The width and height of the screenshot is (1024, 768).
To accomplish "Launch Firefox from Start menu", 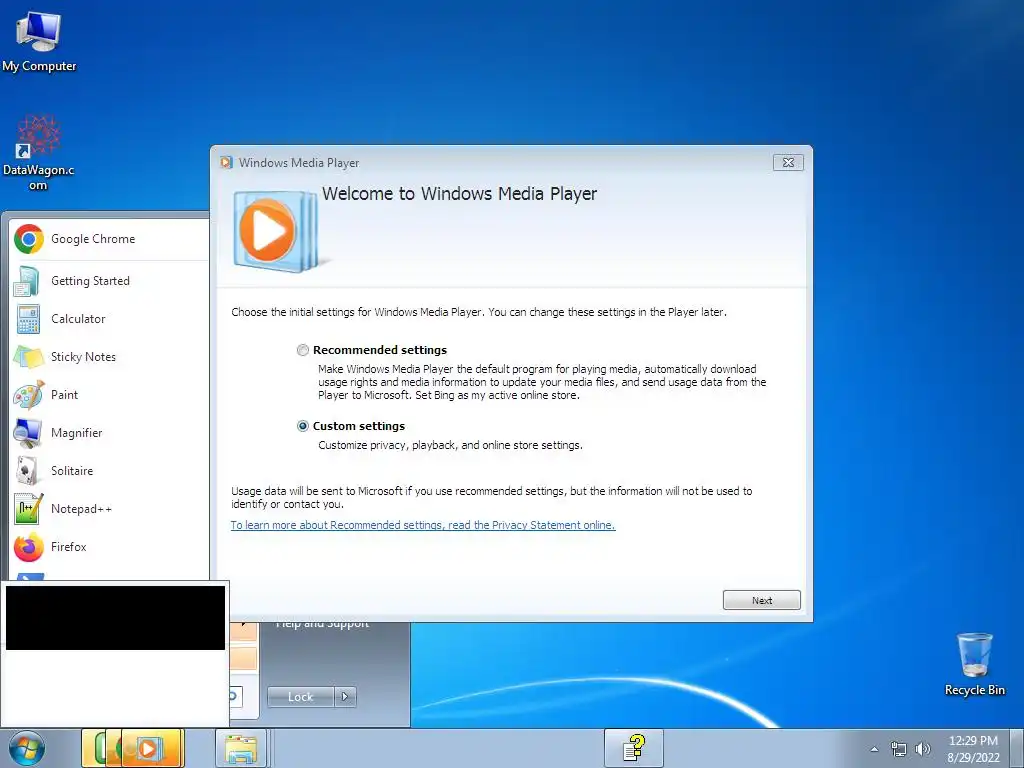I will (110, 547).
